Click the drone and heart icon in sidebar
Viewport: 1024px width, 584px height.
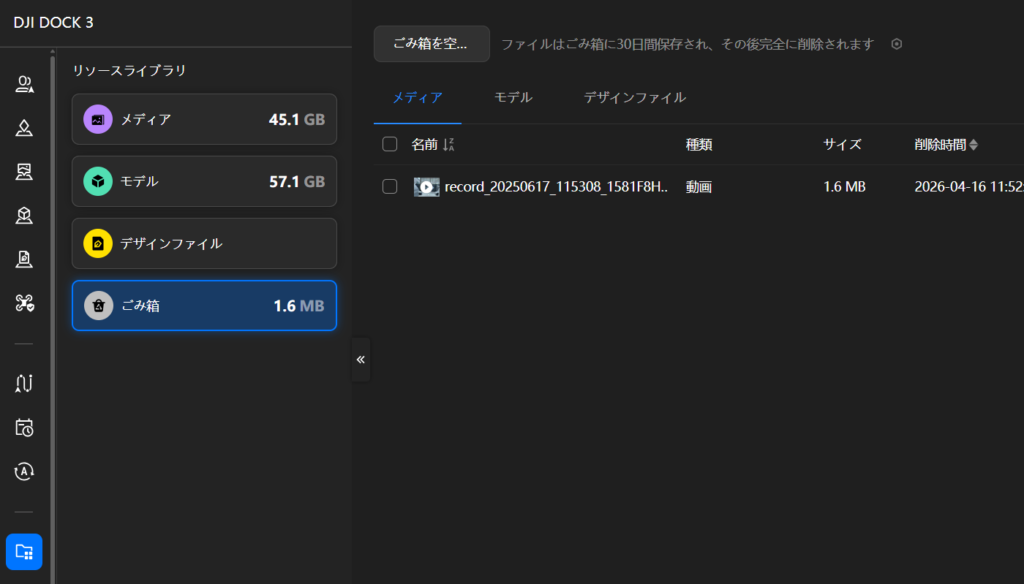tap(25, 303)
